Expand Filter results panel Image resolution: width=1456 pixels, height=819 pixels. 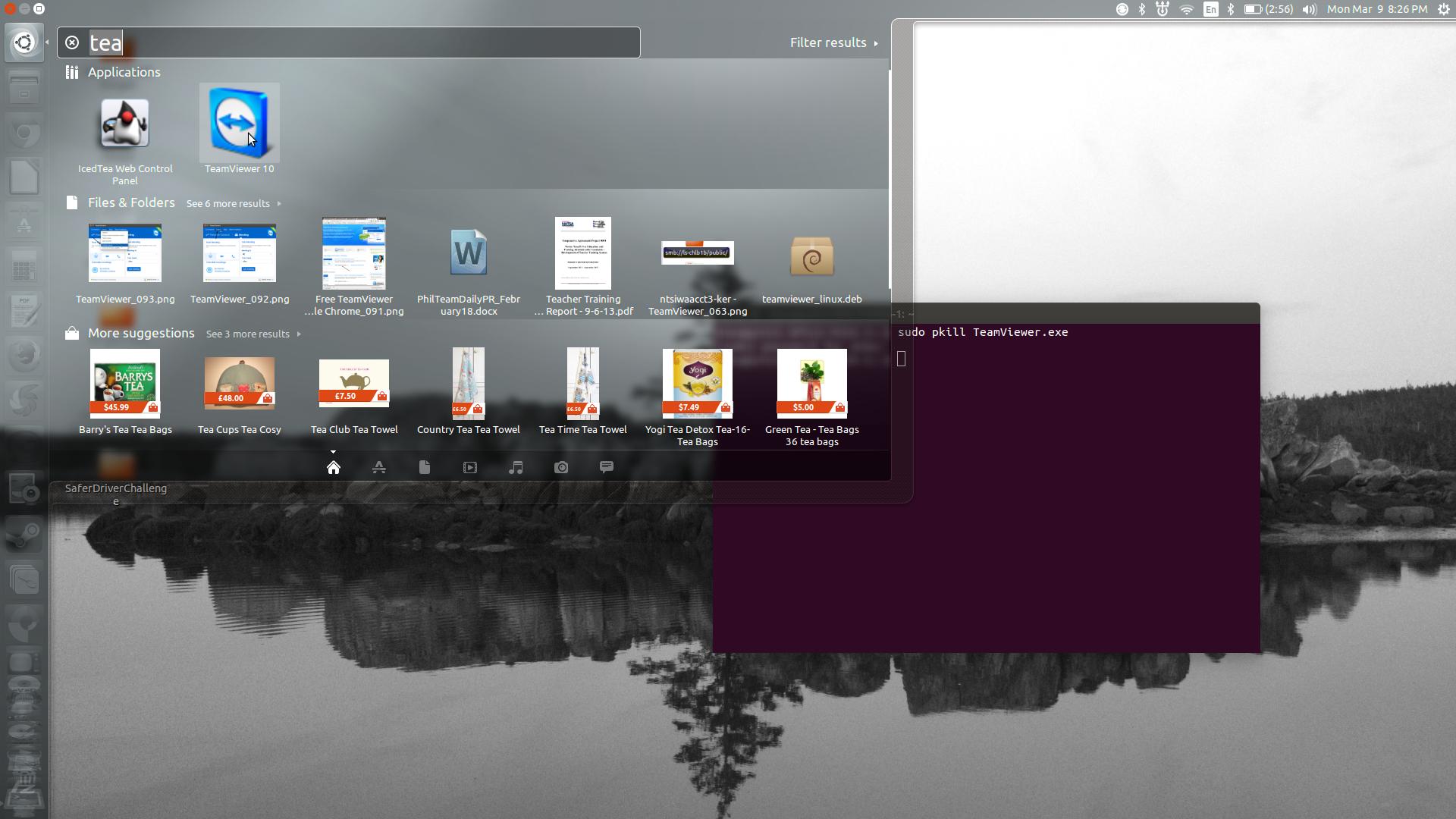tap(833, 42)
